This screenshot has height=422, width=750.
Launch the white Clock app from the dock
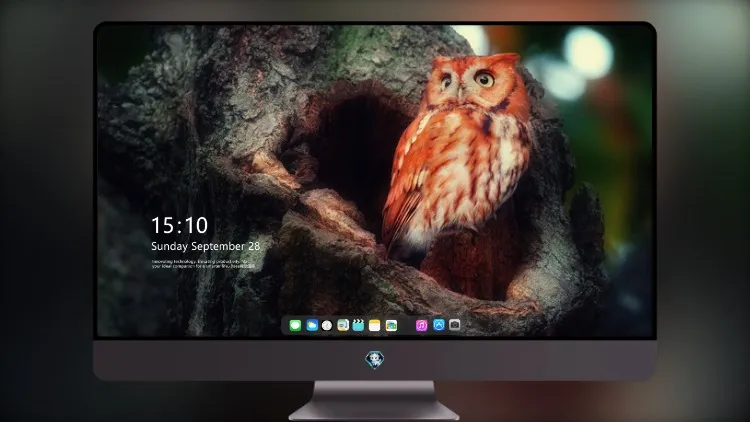coord(327,325)
